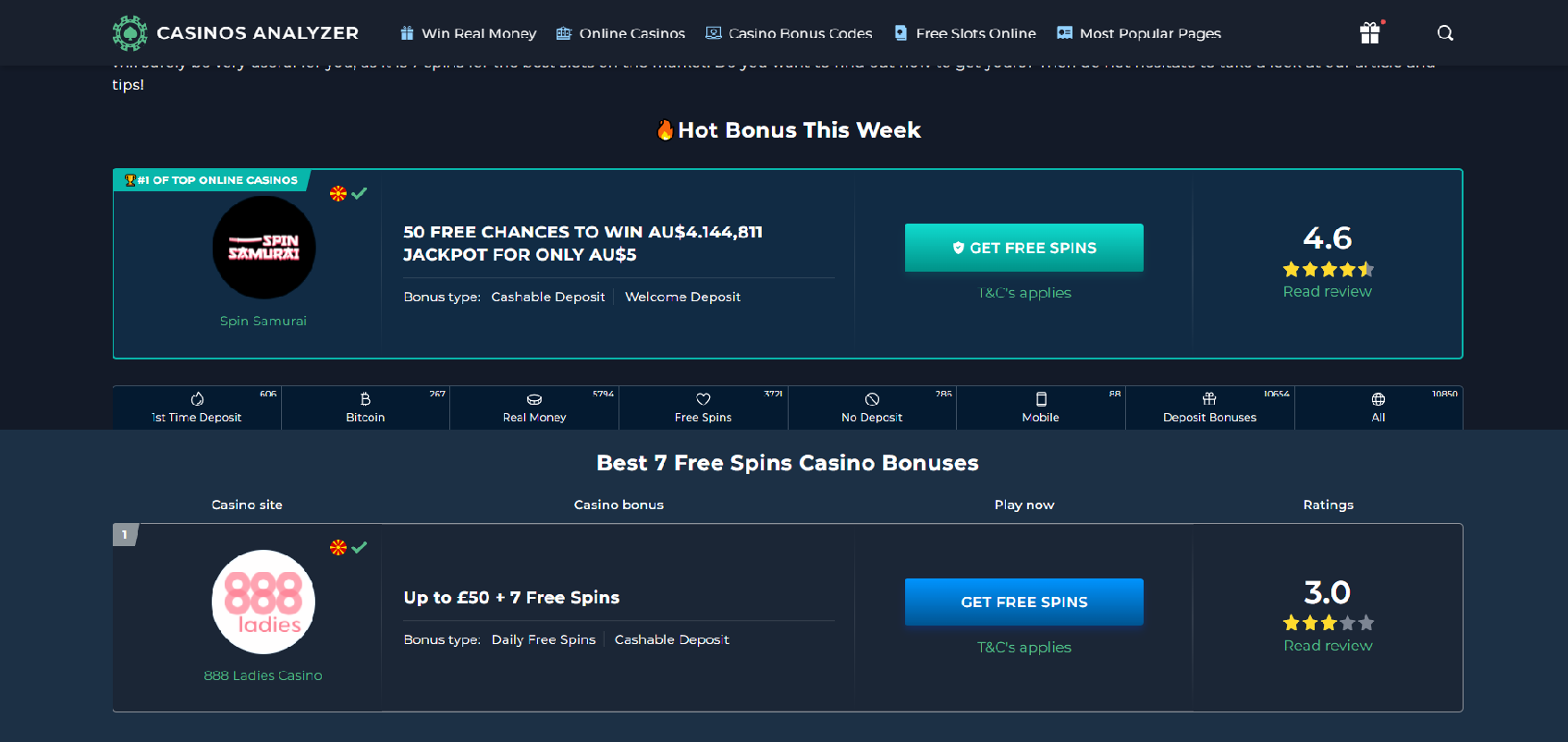Click the Casinos Analyzer logo
Viewport: 1568px width, 742px height.
click(x=235, y=33)
